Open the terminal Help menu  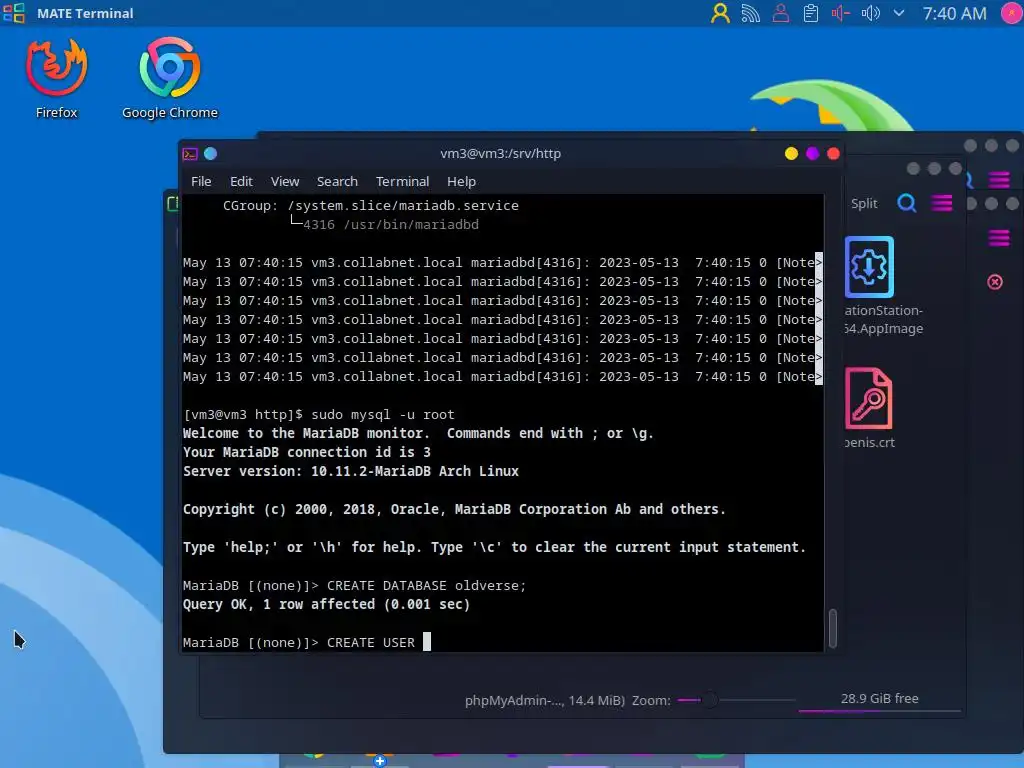(461, 182)
